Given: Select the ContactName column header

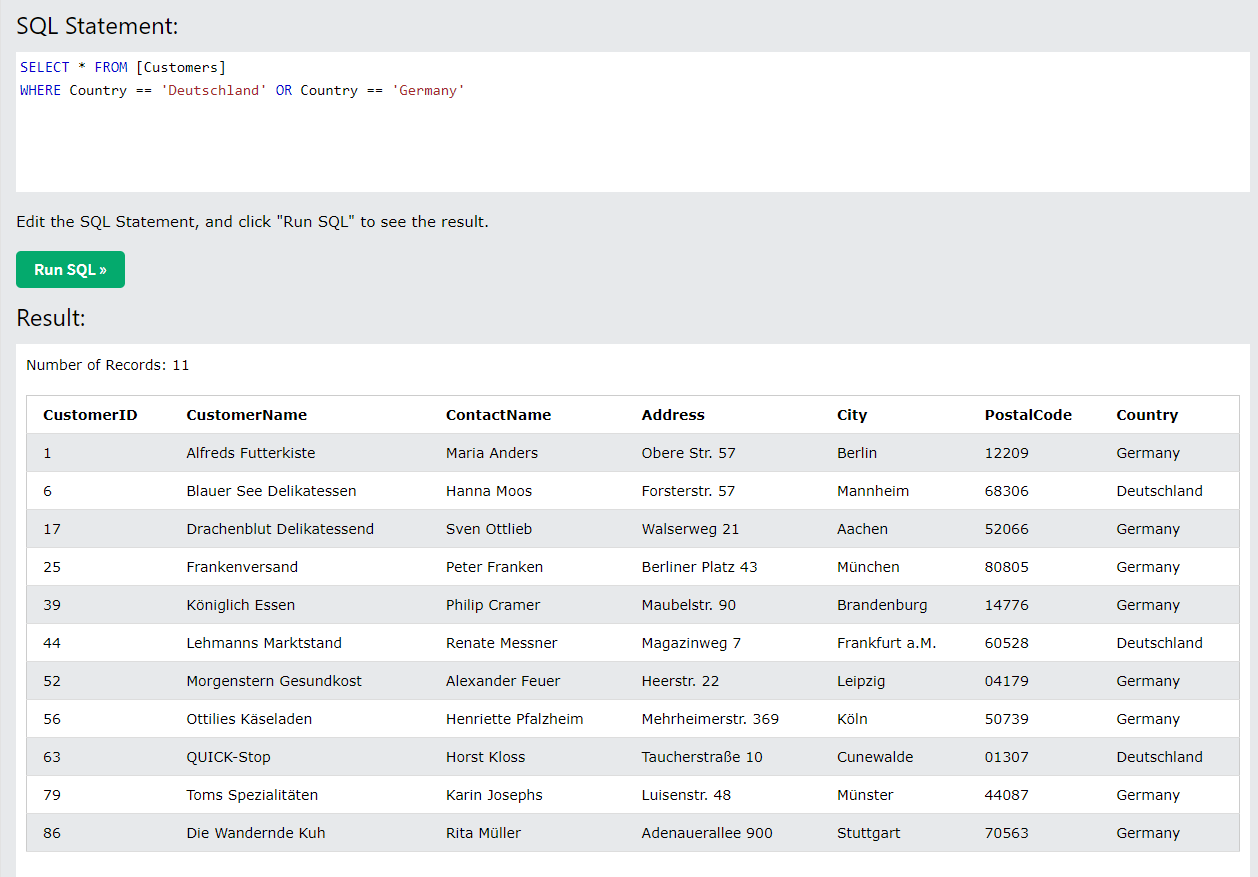Looking at the screenshot, I should [x=498, y=415].
